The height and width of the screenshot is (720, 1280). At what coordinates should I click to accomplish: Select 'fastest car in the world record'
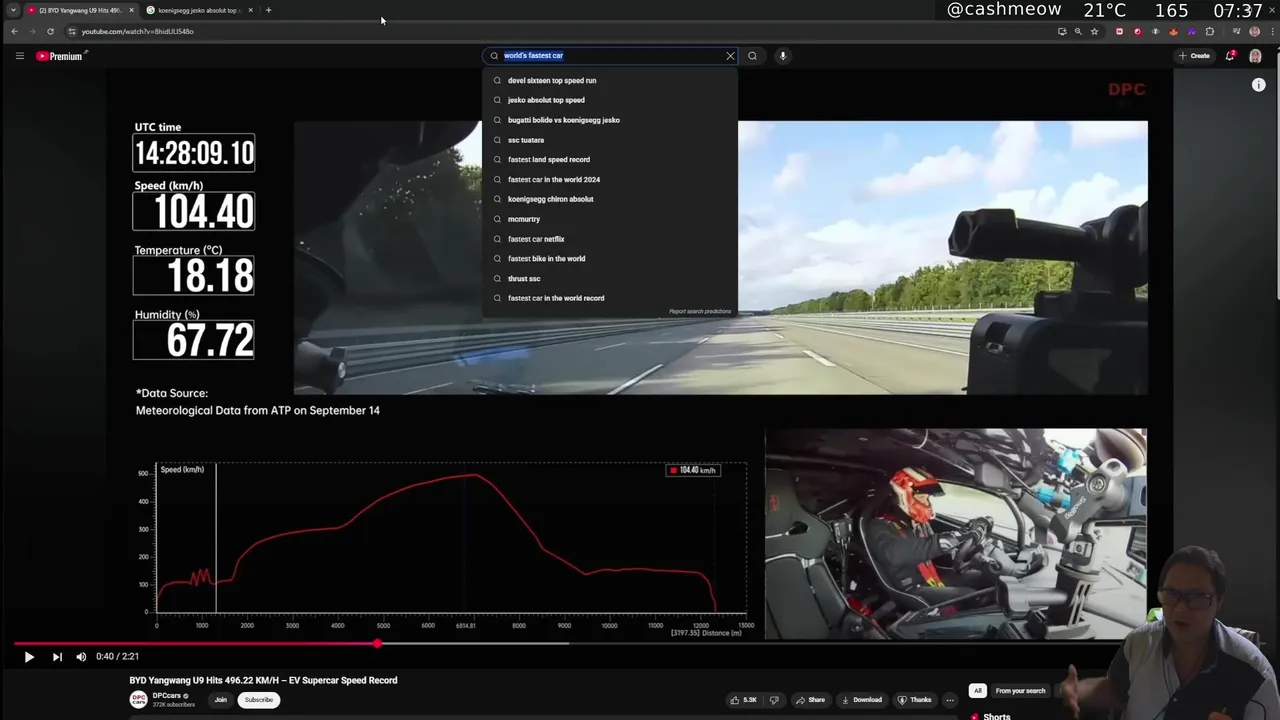click(556, 298)
